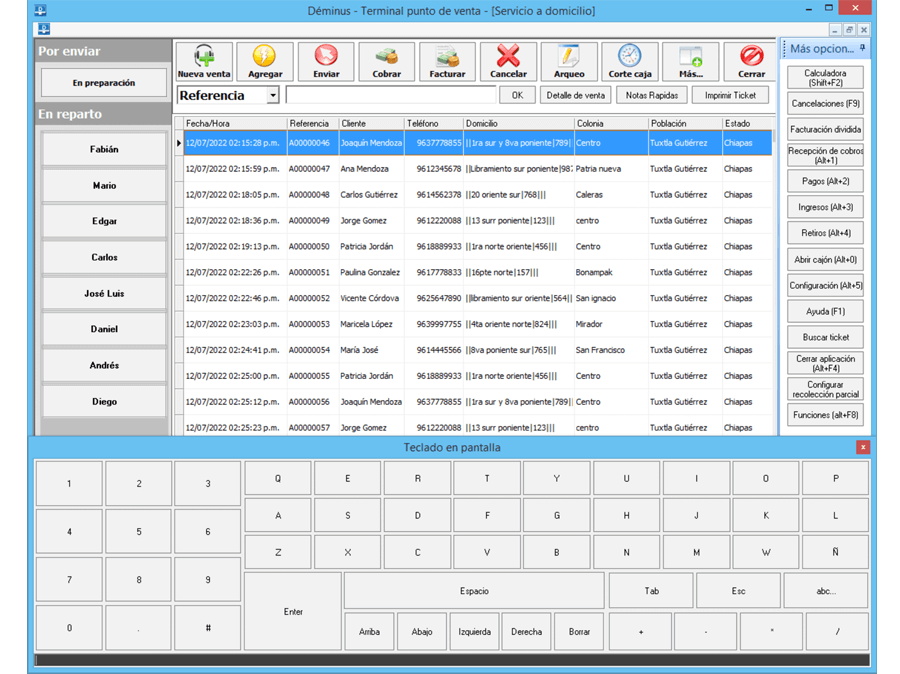Tap the Tab key on the on-screen keyboard

tap(651, 591)
